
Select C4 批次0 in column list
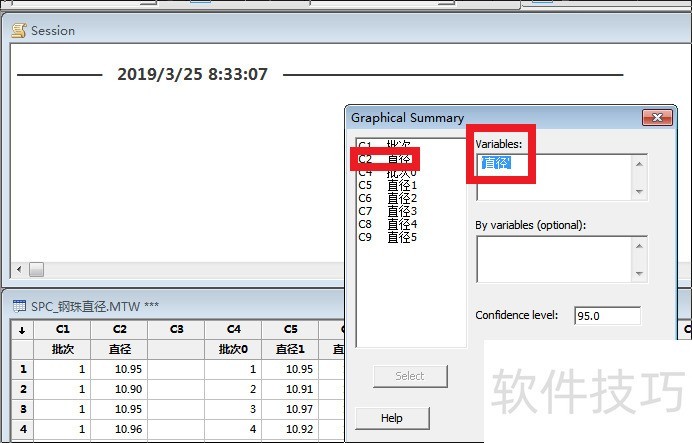click(x=387, y=173)
